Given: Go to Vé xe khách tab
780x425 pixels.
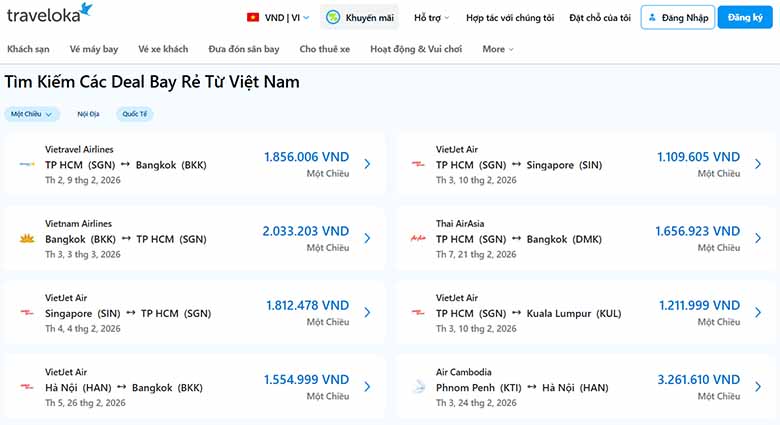Looking at the screenshot, I should point(163,49).
